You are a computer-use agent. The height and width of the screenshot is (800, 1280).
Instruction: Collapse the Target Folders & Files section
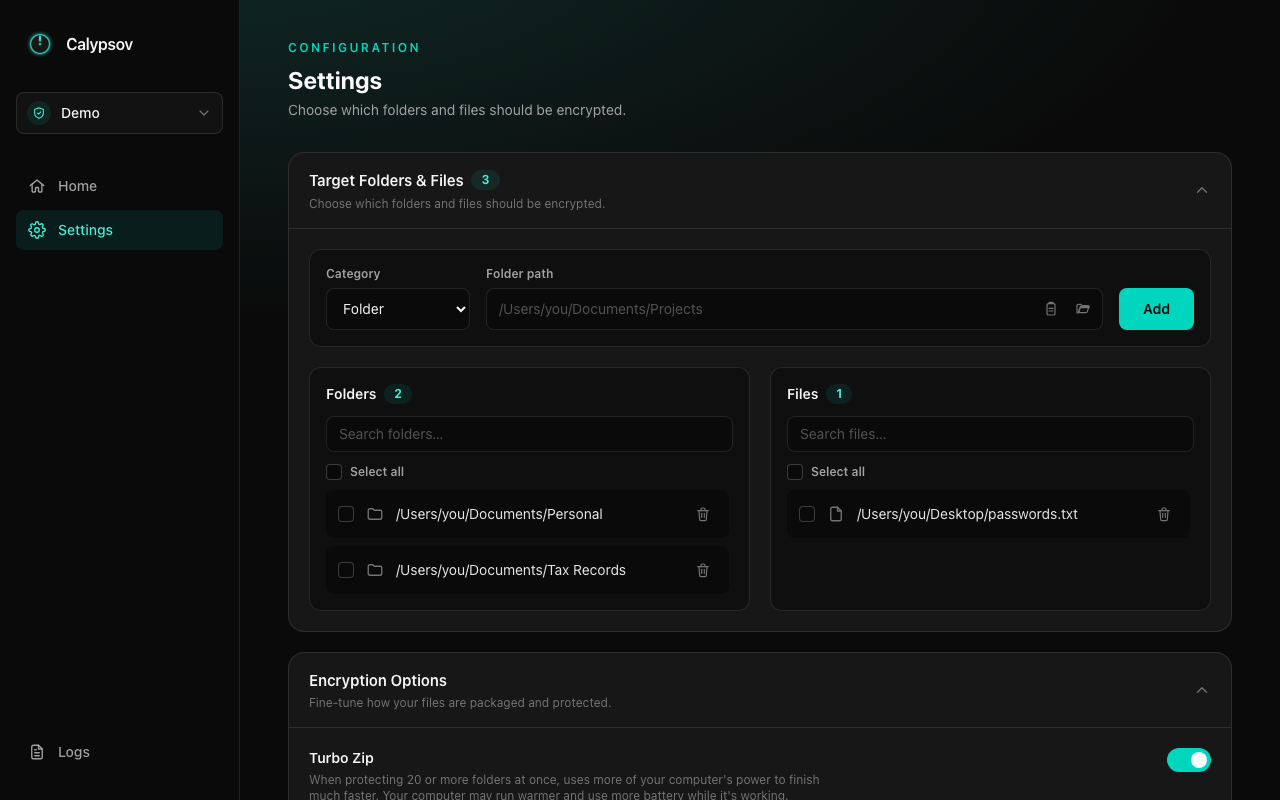[1202, 190]
